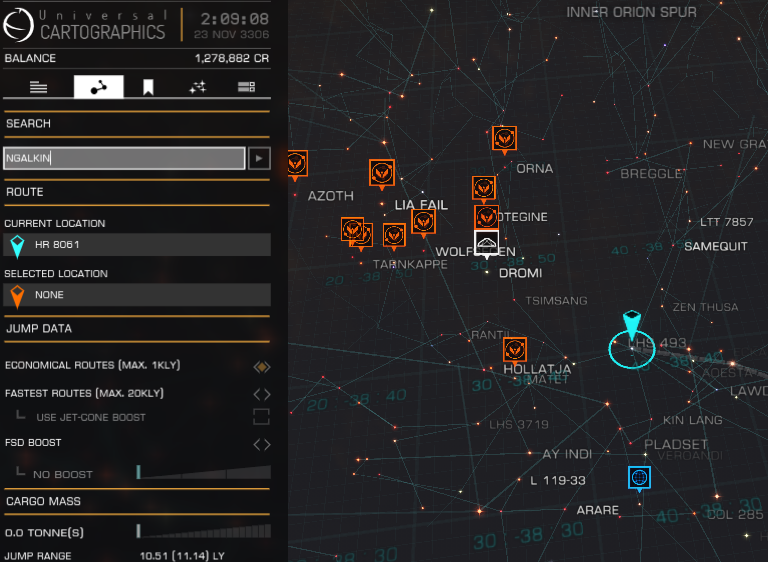Image resolution: width=768 pixels, height=562 pixels.
Task: Select the ZEN THUSA system label
Action: [x=705, y=307]
